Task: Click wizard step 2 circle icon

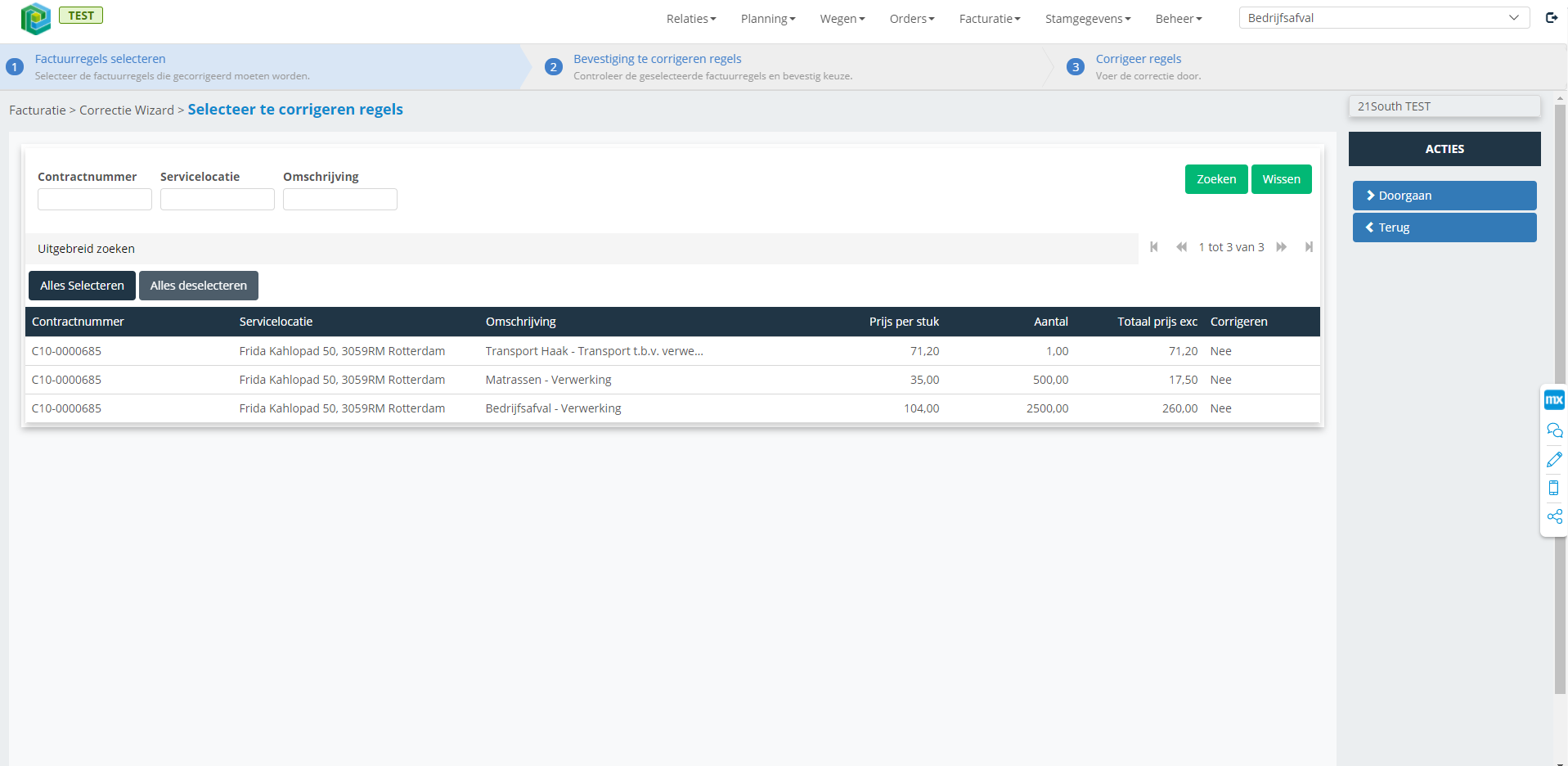Action: (x=554, y=67)
